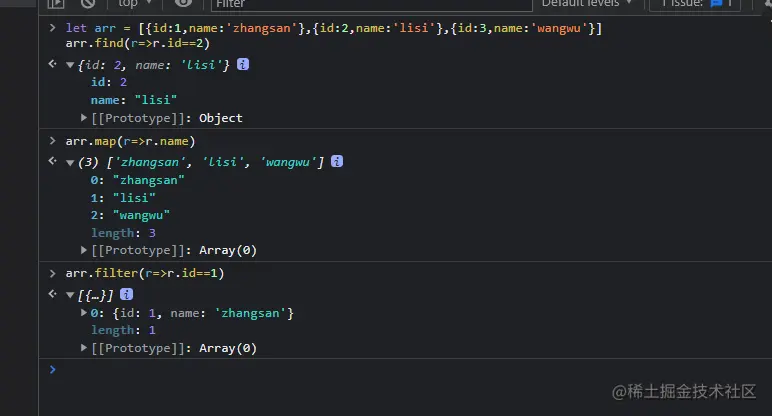Image resolution: width=772 pixels, height=416 pixels.
Task: Collapse the [{…}] filter result
Action: click(70, 295)
